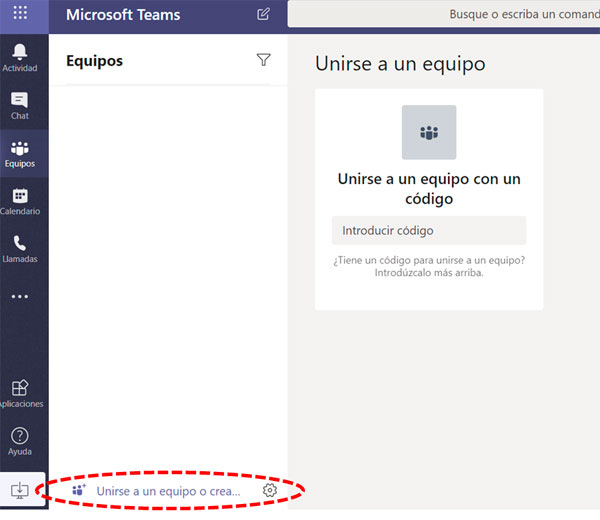Click the Equipos panel heading
Screen dimensions: 600x520
(x=95, y=61)
